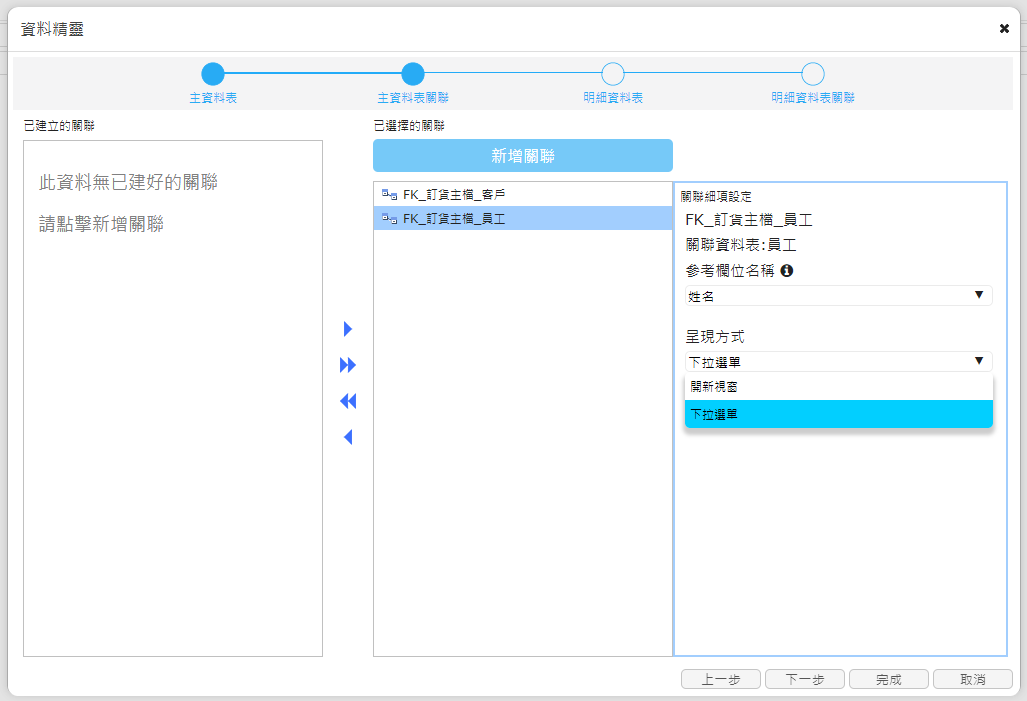Click the single left arrow remove icon

tap(348, 437)
